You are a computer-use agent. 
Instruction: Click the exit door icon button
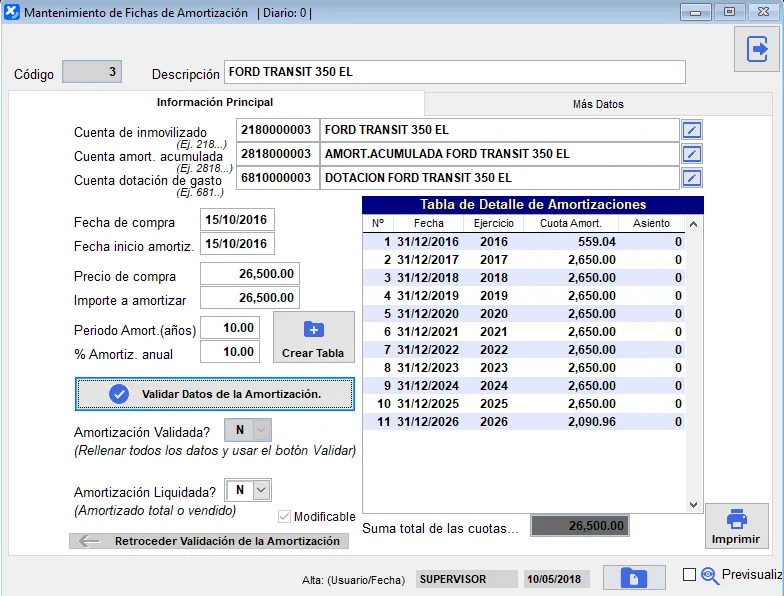[x=757, y=49]
